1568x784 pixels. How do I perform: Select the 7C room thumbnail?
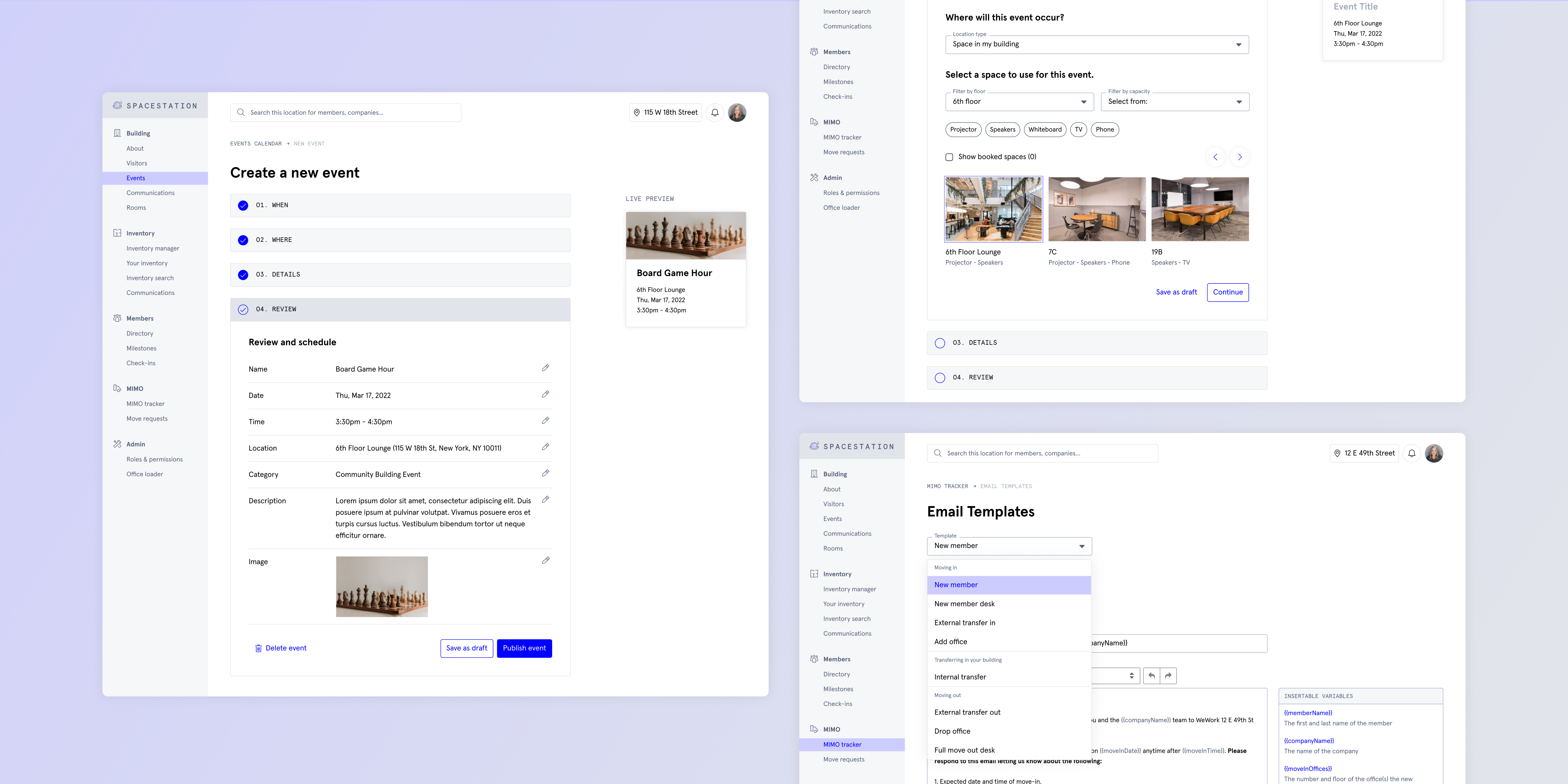[x=1096, y=209]
